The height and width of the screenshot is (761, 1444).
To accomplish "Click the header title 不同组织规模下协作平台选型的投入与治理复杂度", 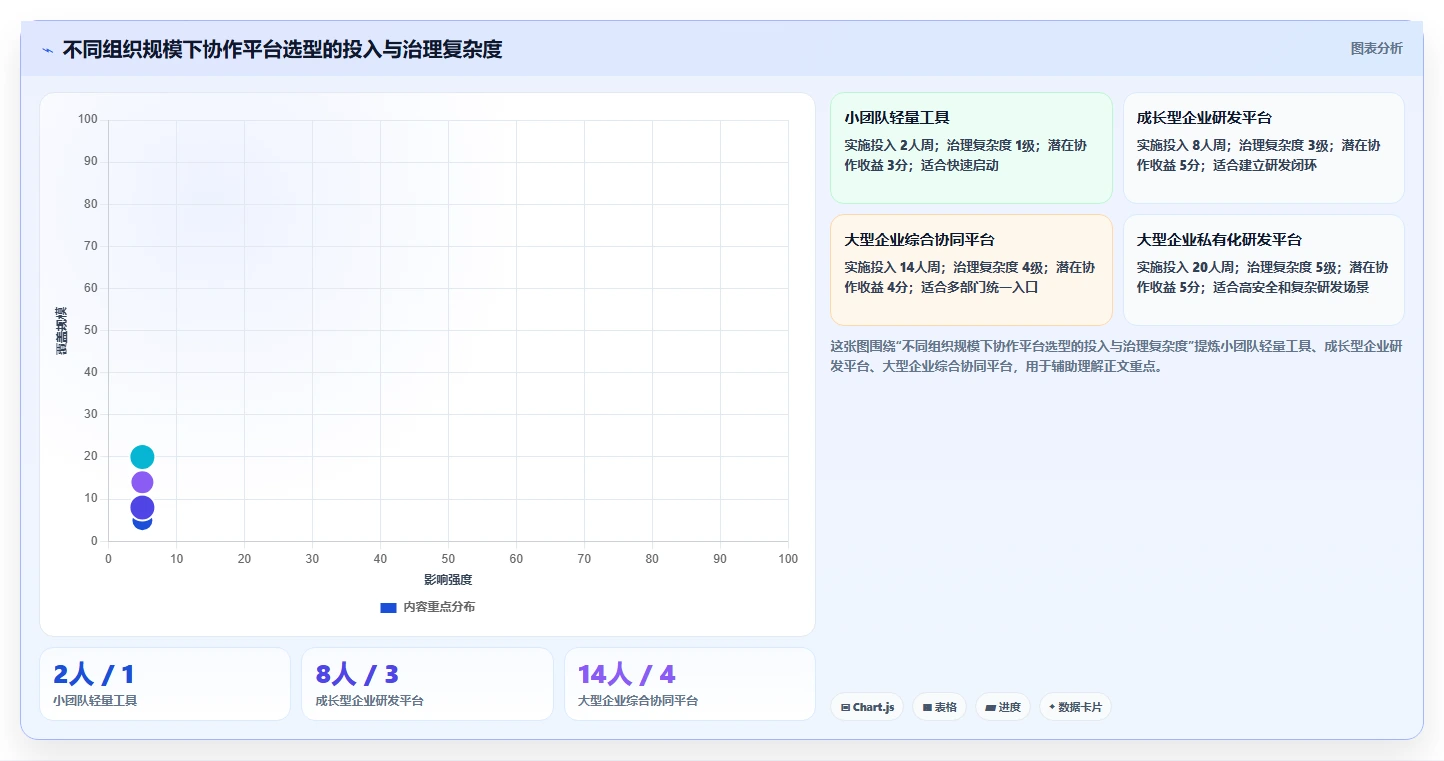I will 282,49.
